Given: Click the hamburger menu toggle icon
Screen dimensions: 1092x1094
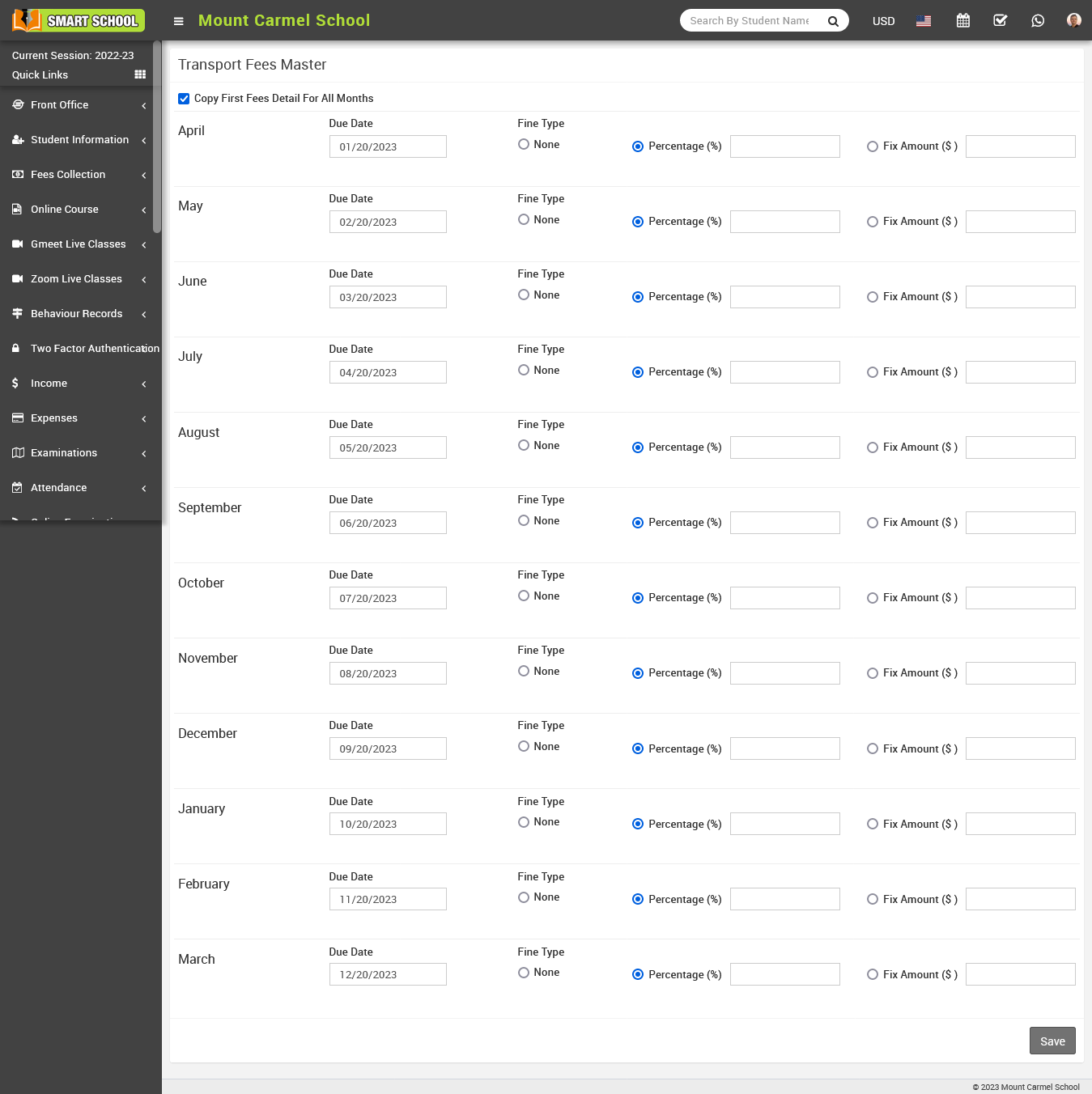Looking at the screenshot, I should coord(179,21).
